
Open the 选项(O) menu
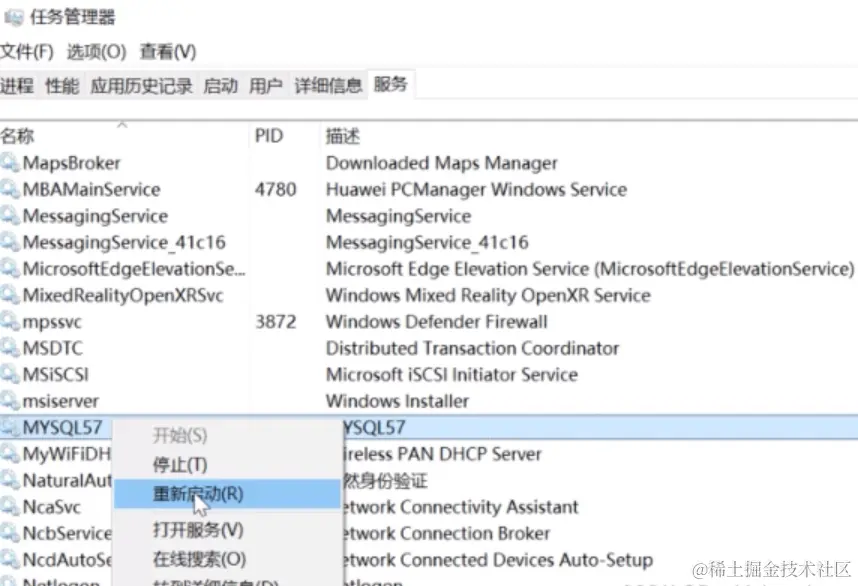coord(96,51)
